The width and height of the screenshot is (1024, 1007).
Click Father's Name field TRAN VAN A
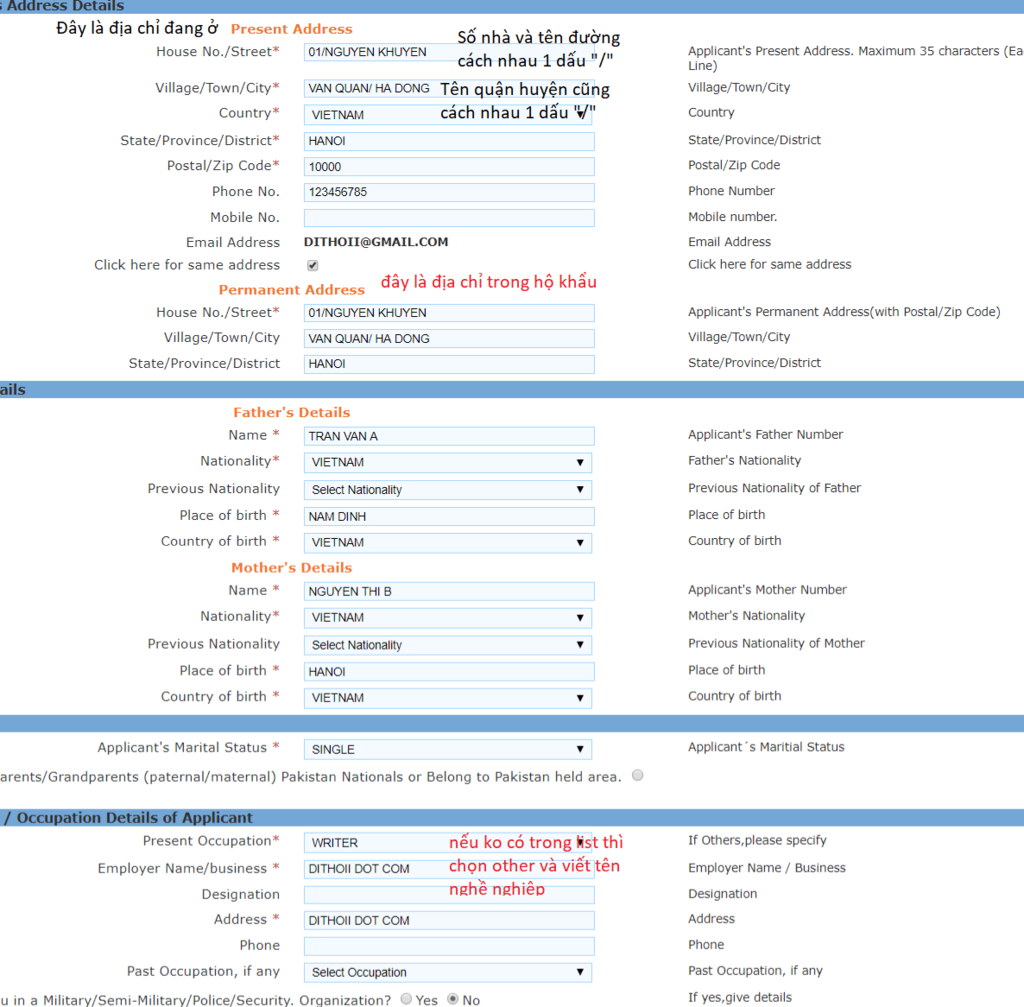point(449,436)
